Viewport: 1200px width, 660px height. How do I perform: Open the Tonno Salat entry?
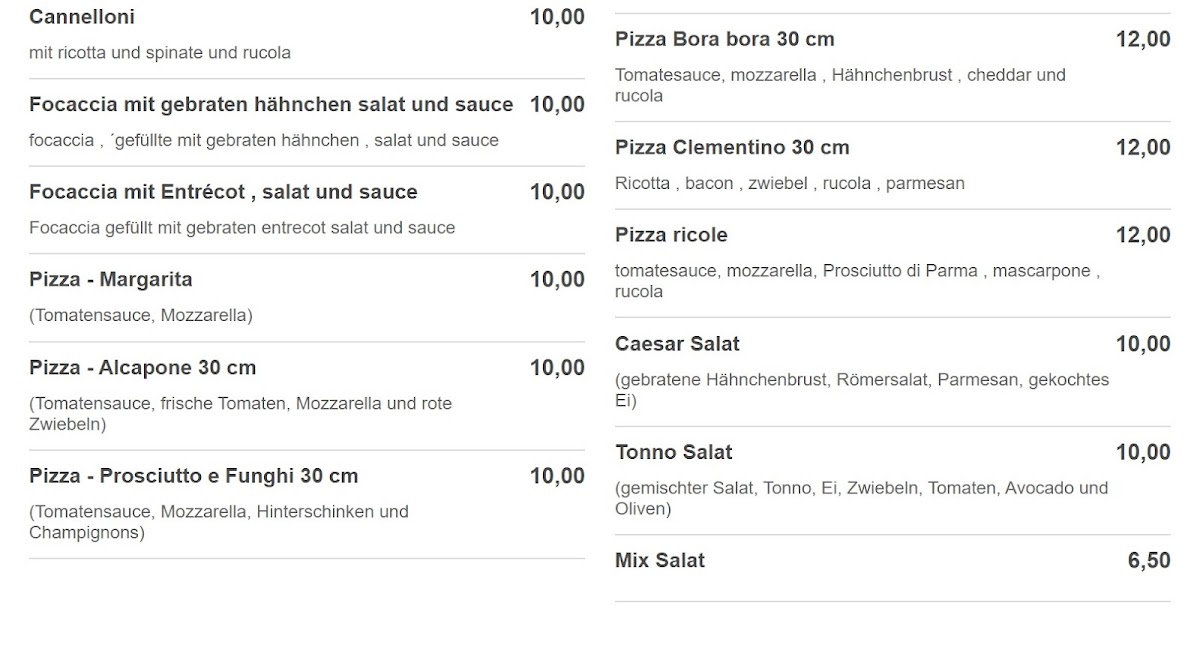[x=892, y=481]
